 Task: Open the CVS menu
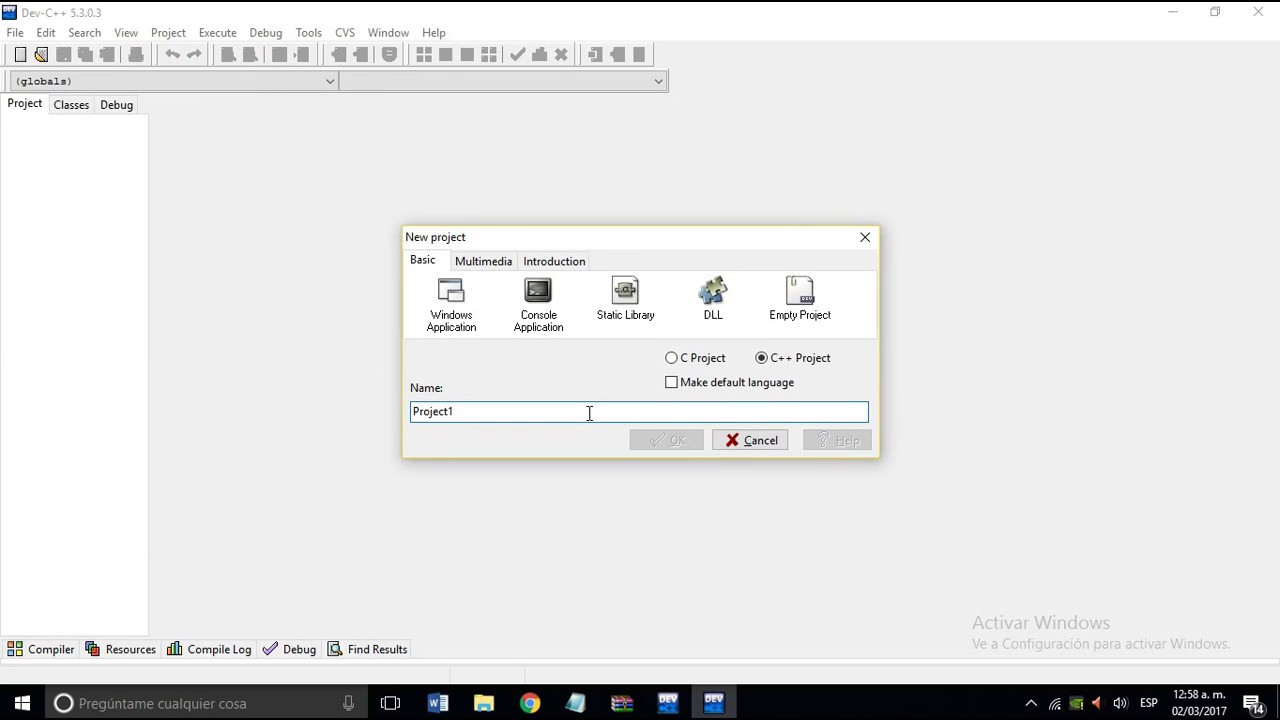tap(345, 33)
